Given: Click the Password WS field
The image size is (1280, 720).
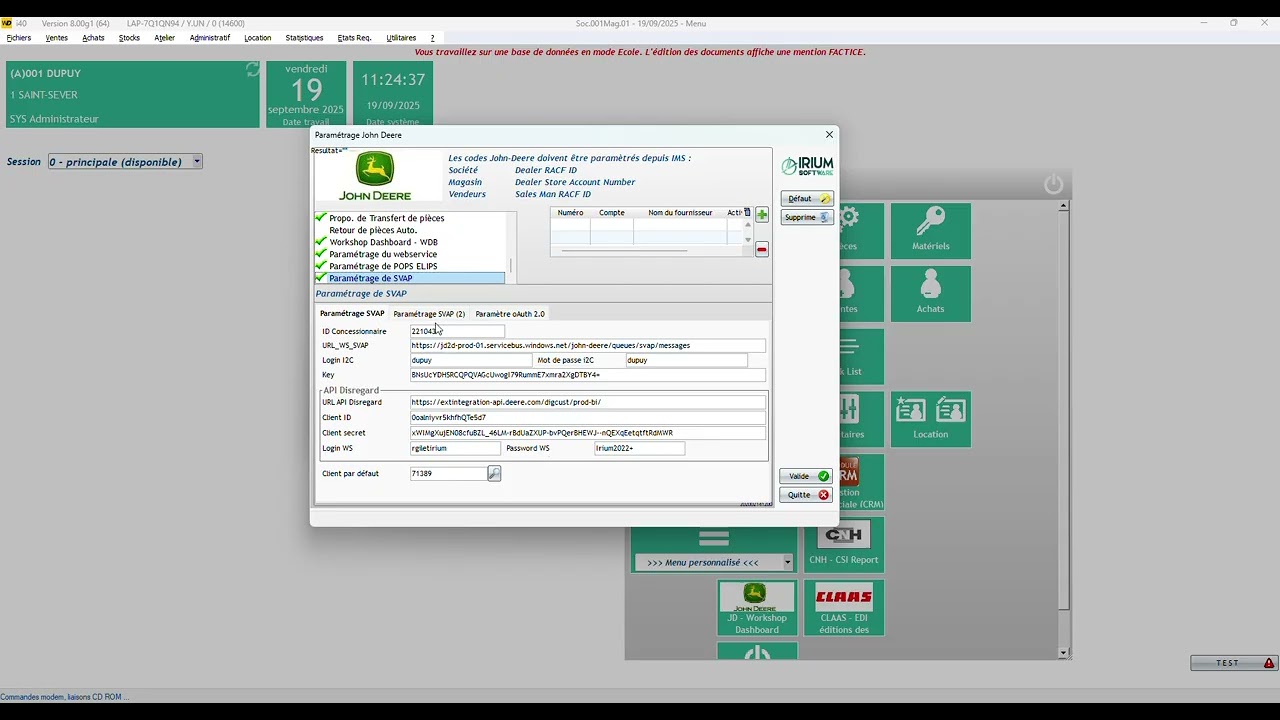Looking at the screenshot, I should [x=639, y=448].
